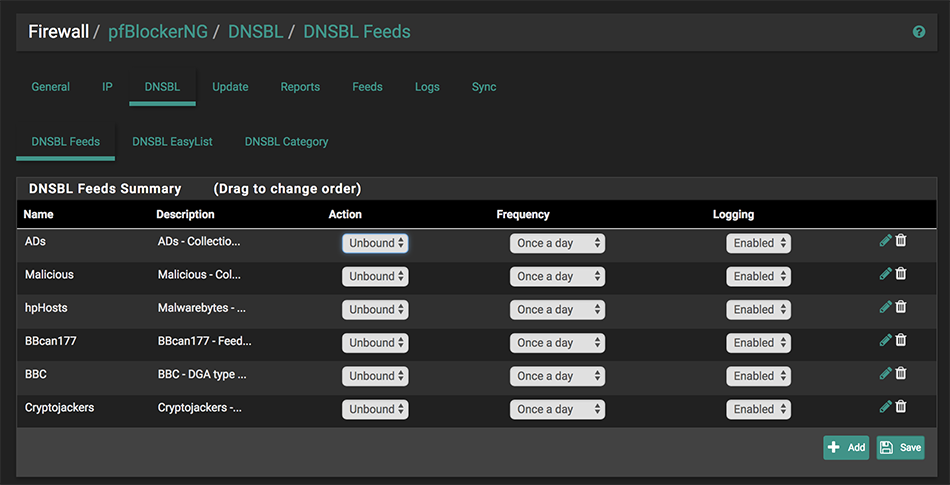Open Logging dropdown for hpHosts feed
The image size is (950, 485).
coord(758,310)
